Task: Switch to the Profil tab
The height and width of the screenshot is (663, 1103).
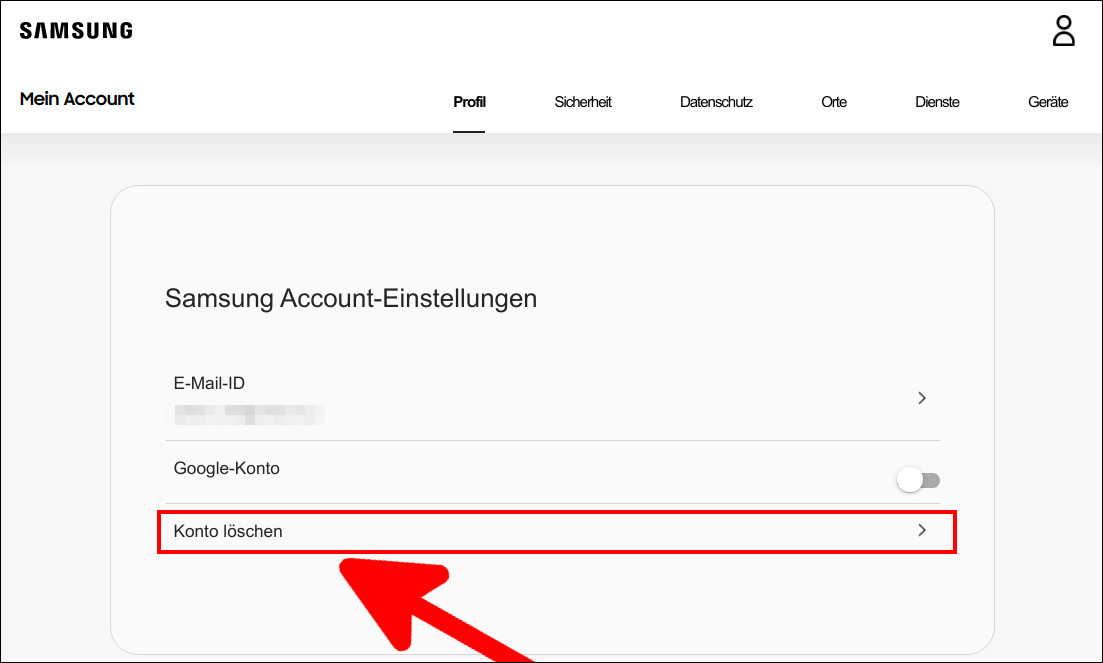Action: click(x=469, y=102)
